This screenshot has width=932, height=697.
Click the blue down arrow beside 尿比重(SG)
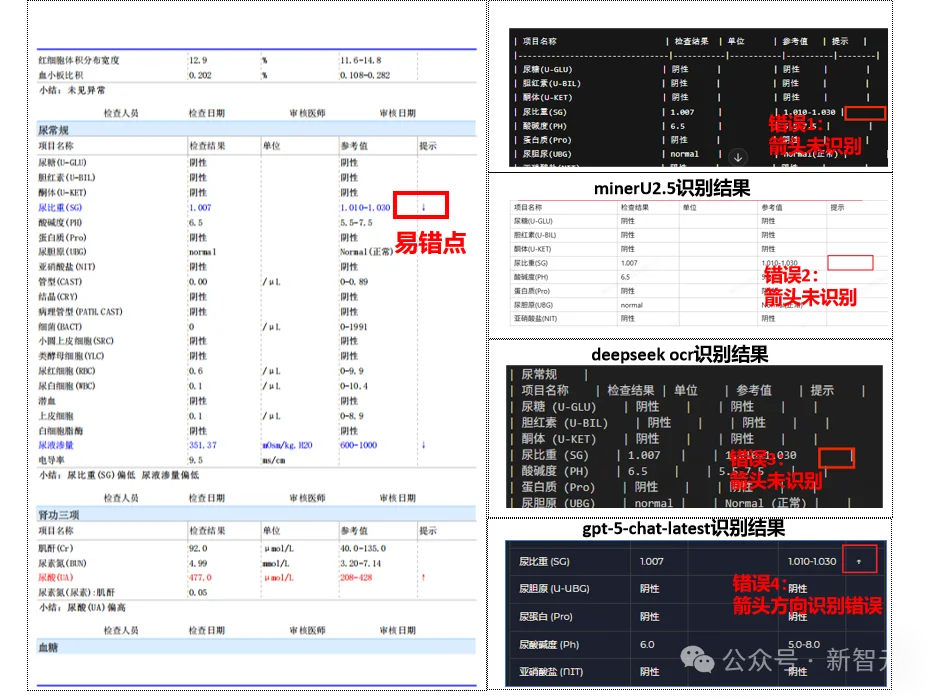point(423,207)
